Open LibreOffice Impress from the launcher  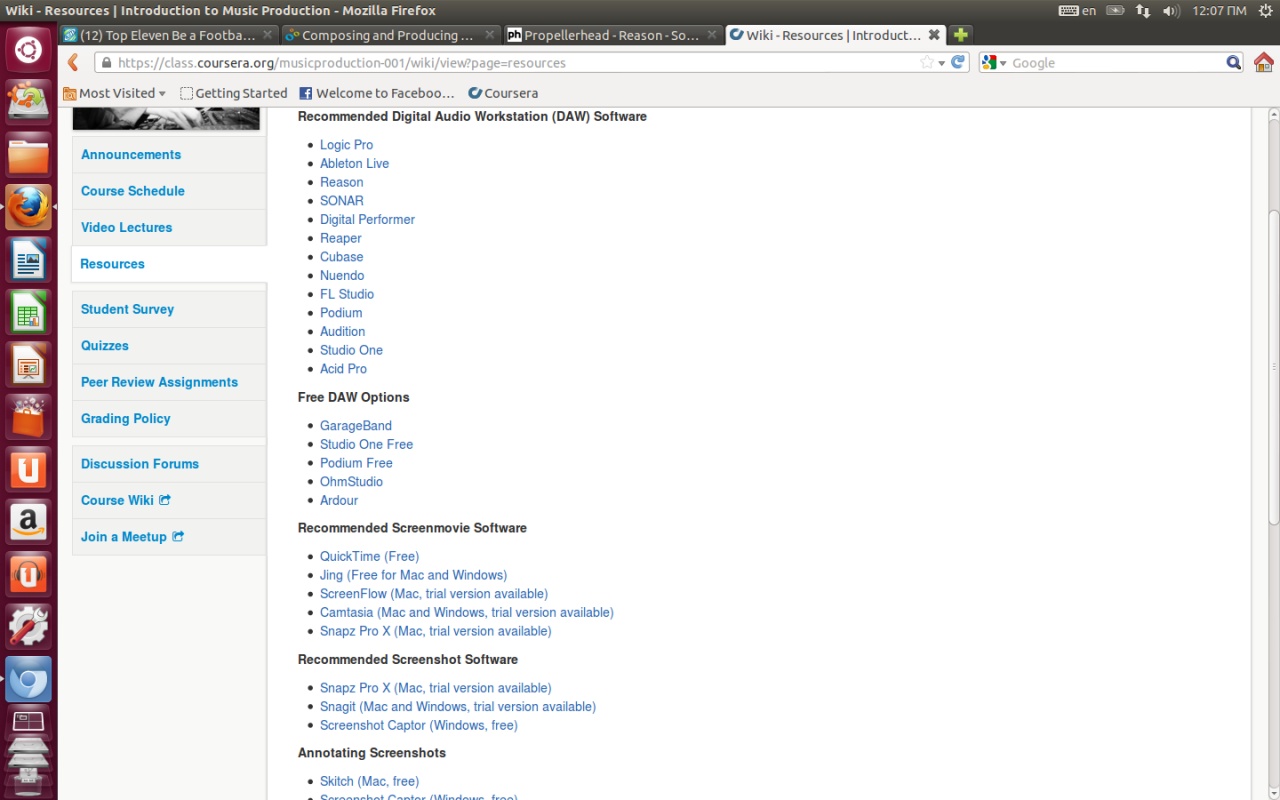pyautogui.click(x=28, y=365)
